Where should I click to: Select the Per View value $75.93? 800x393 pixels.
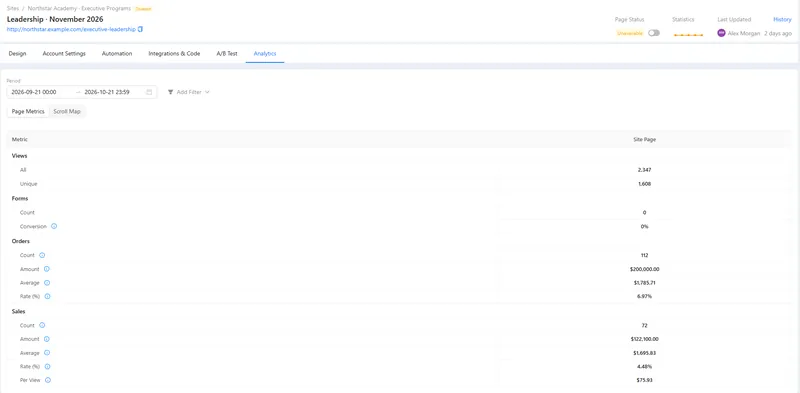(644, 380)
